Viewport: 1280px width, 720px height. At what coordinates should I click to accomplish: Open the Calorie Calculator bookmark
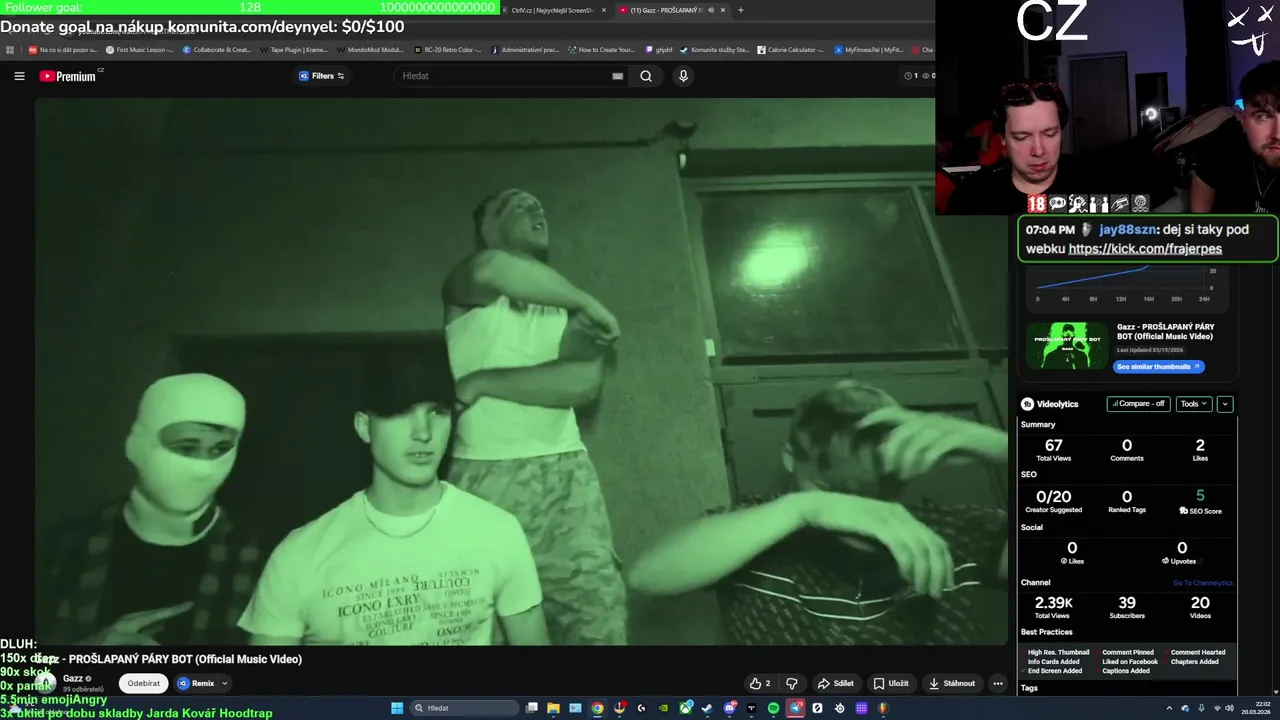point(790,49)
